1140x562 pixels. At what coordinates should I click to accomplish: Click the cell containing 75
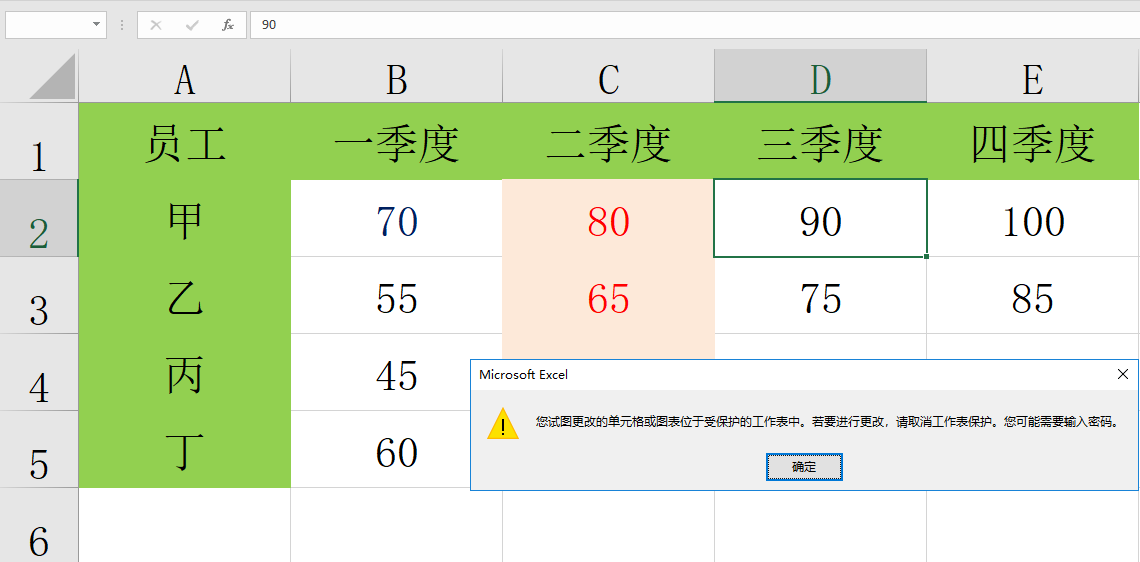[x=820, y=295]
